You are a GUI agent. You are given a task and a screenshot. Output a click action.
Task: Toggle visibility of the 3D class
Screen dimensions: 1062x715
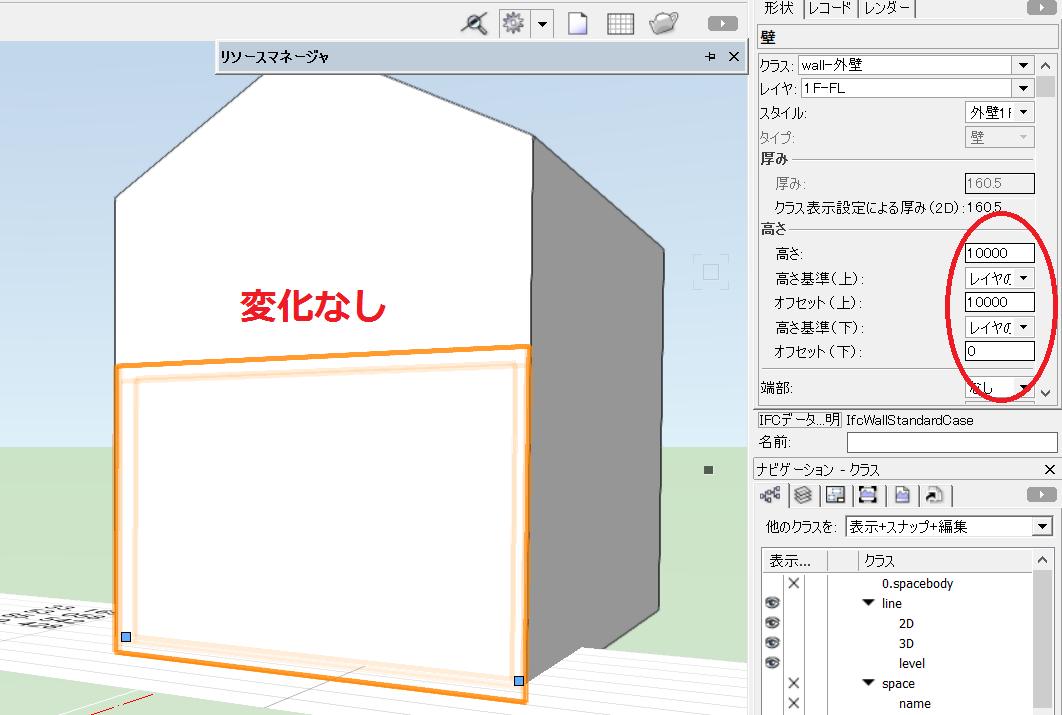(772, 643)
